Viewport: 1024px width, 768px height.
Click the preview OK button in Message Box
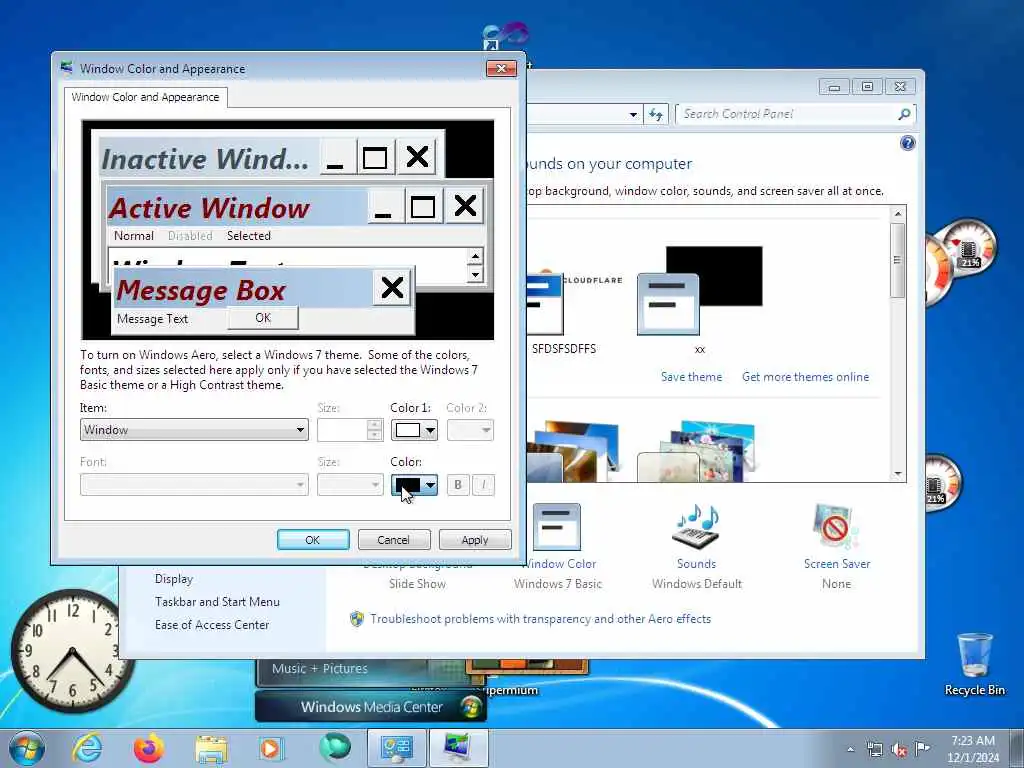point(263,318)
